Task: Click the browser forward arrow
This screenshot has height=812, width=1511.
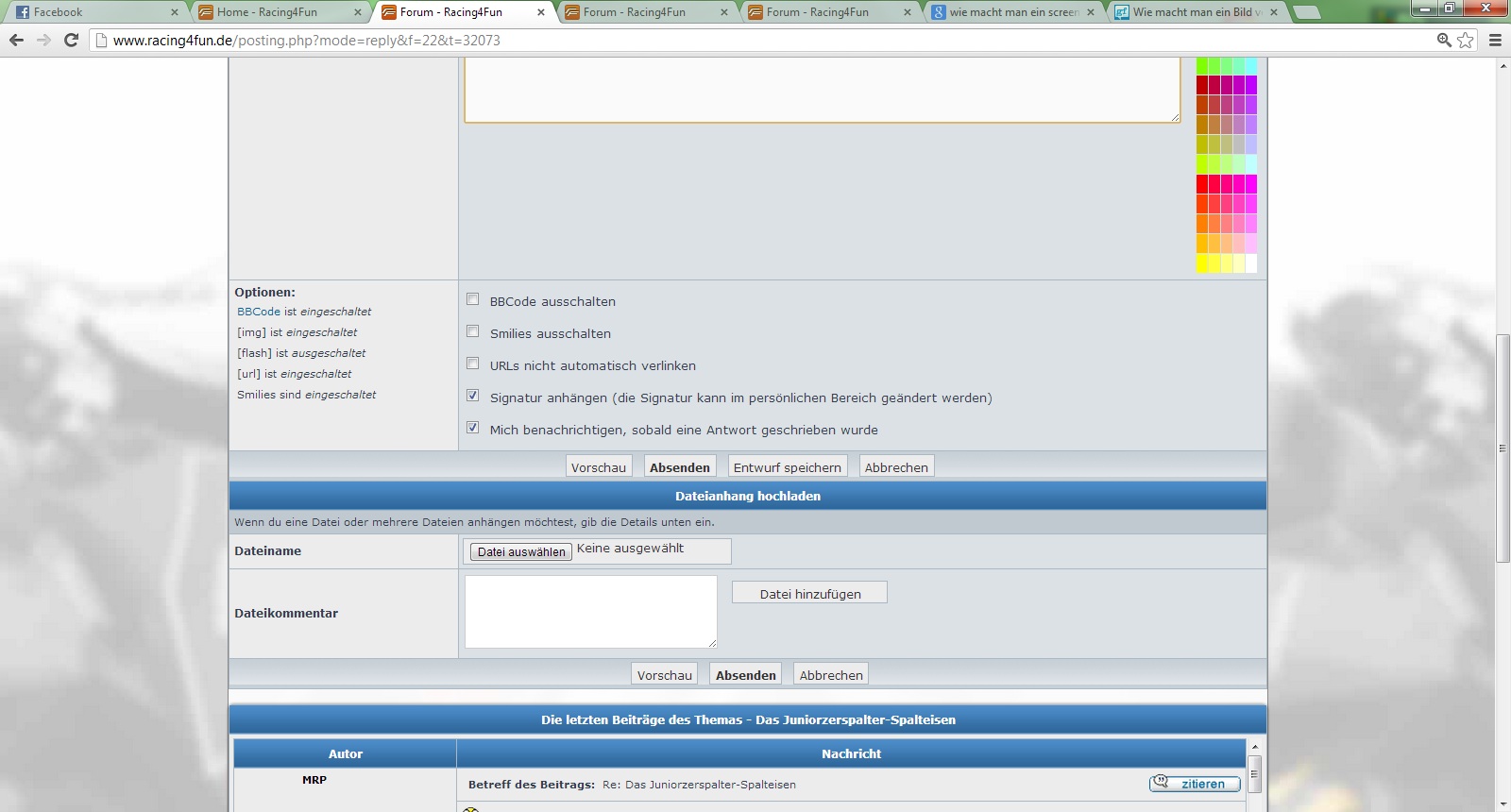Action: tap(43, 40)
